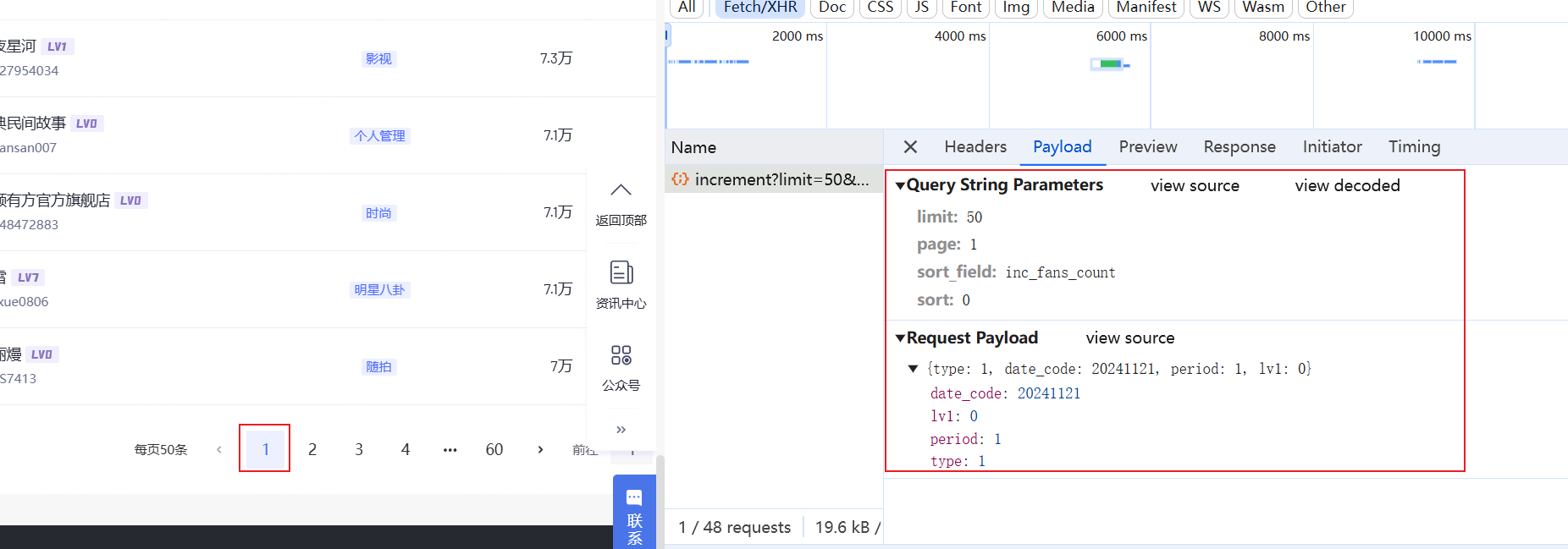Select page 1 in pagination
1568x549 pixels.
(x=265, y=449)
